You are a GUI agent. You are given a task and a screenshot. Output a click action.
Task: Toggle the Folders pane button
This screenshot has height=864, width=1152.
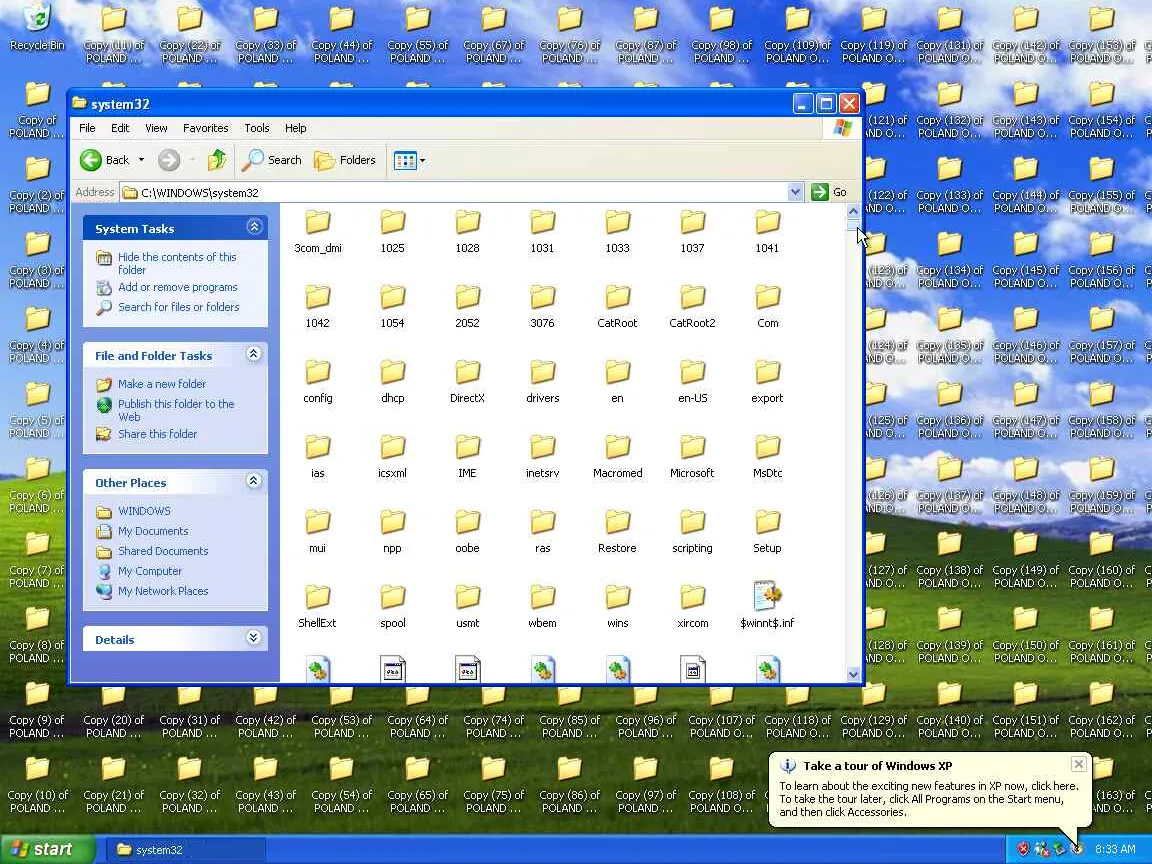[345, 160]
